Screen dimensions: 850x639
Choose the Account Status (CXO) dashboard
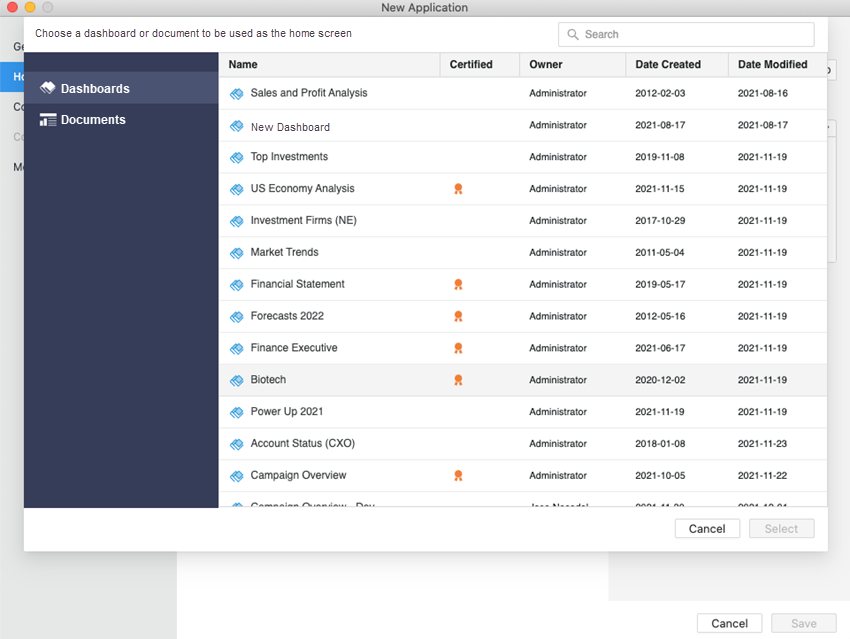click(x=302, y=444)
